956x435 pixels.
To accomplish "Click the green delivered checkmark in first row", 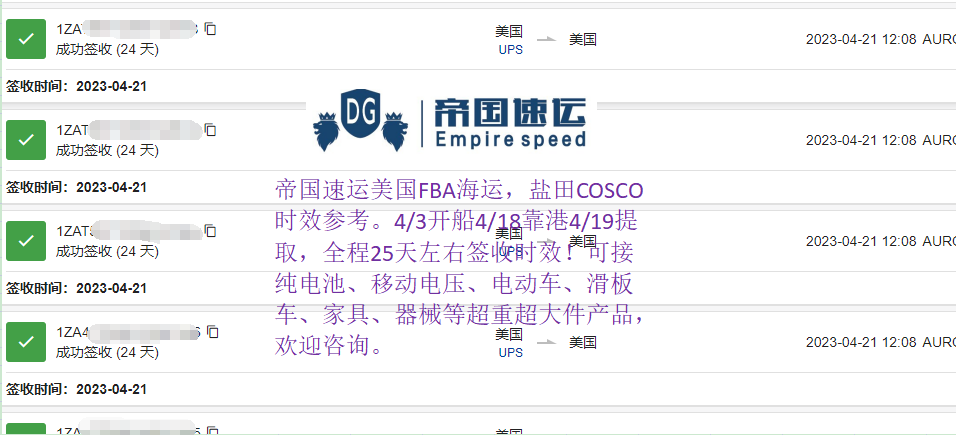I will tap(26, 39).
